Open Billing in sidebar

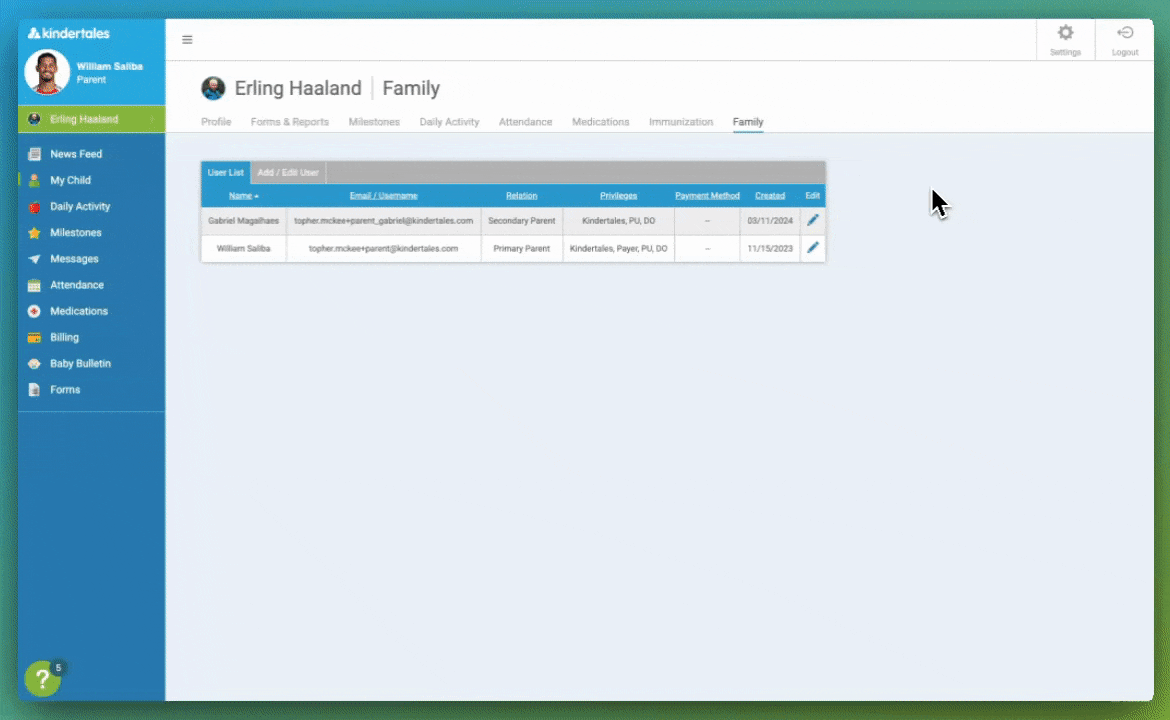[64, 337]
